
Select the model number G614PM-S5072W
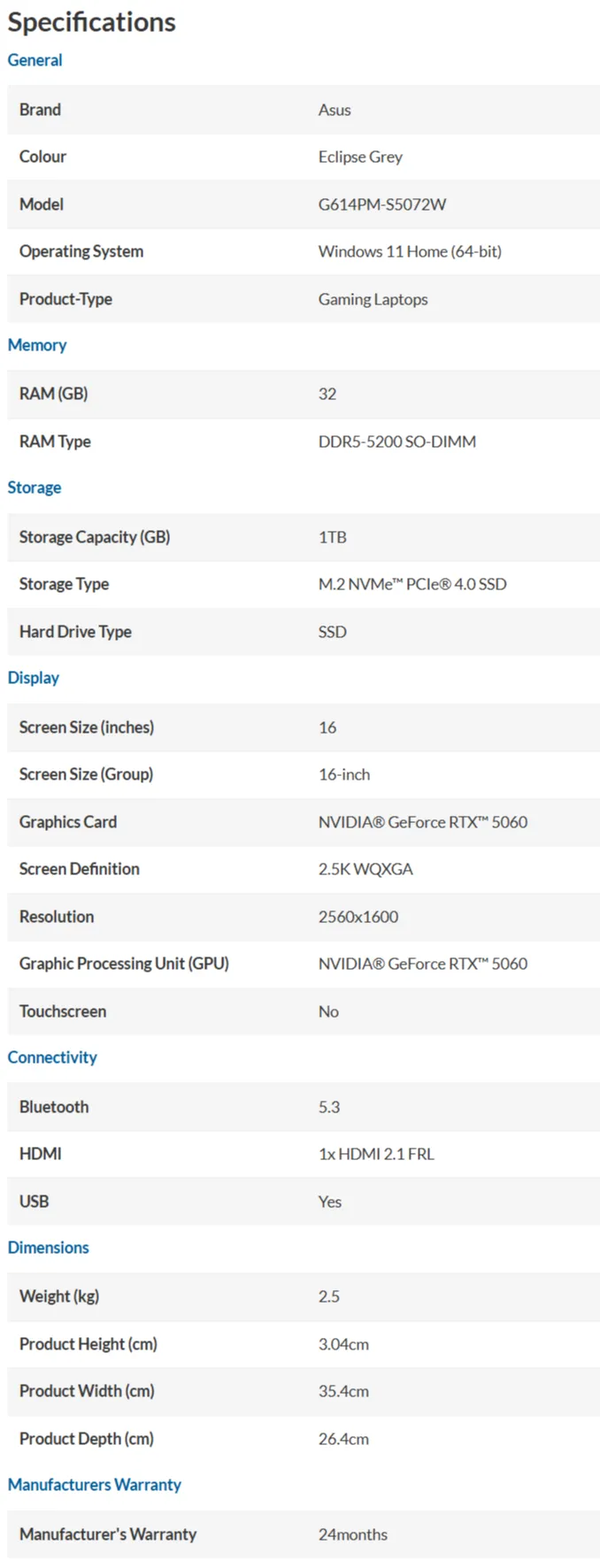382,204
